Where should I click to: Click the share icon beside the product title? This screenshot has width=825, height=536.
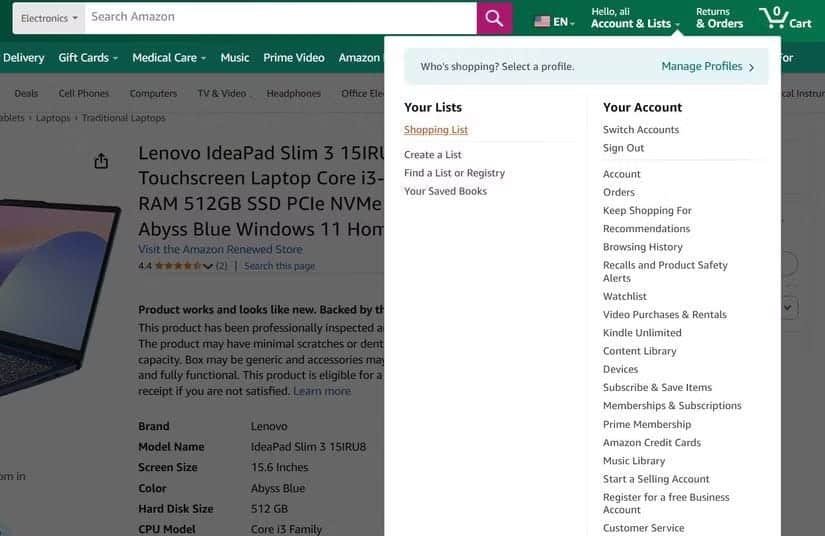pyautogui.click(x=101, y=161)
